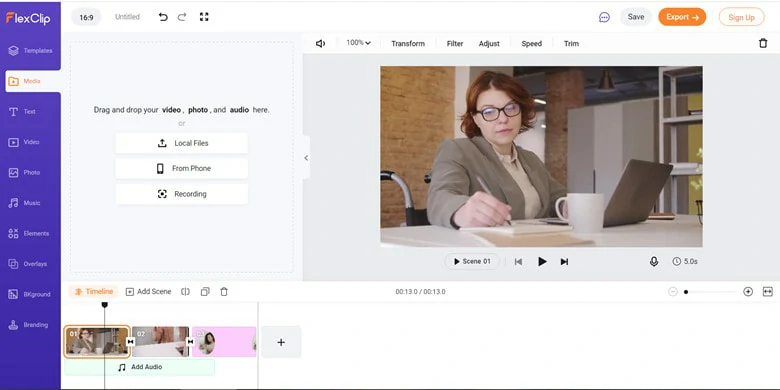This screenshot has width=780, height=390.
Task: Switch to Timeline mode
Action: 94,292
